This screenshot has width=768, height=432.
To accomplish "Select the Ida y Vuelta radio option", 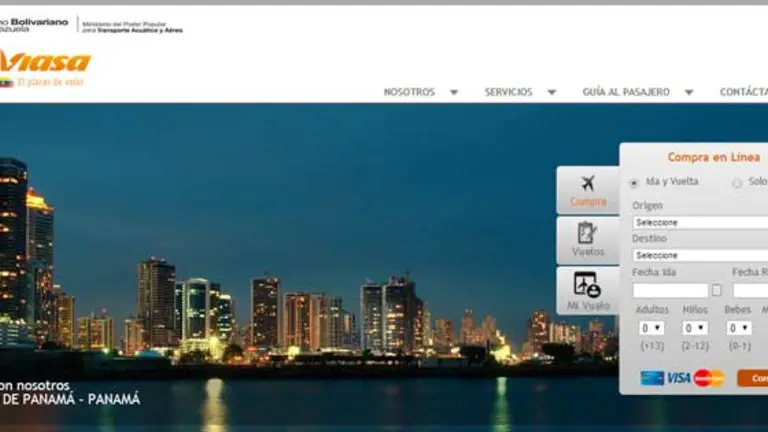I will point(634,183).
